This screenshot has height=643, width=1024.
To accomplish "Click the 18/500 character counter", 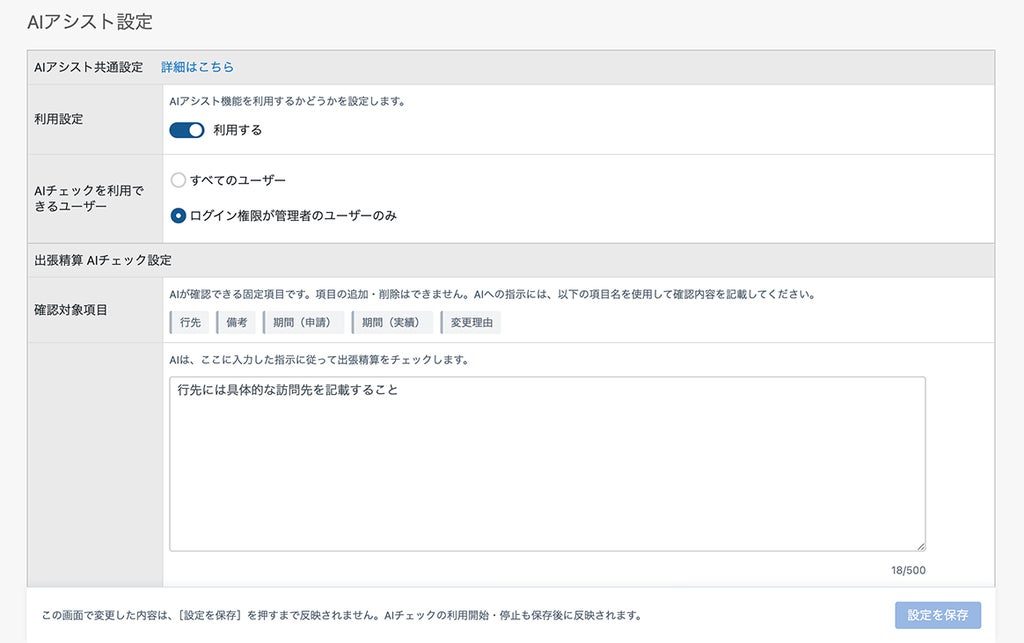I will point(908,571).
